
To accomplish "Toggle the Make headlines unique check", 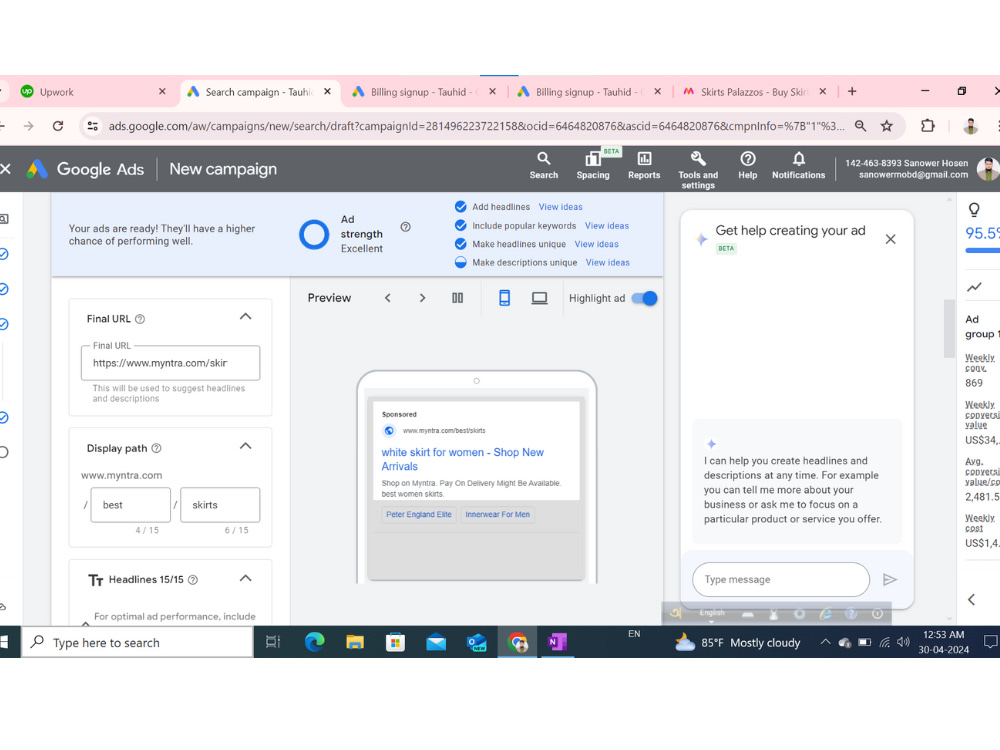I will point(460,244).
